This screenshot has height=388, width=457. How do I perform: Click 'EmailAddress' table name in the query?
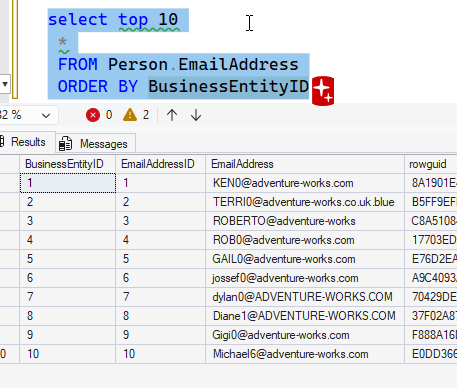click(238, 64)
